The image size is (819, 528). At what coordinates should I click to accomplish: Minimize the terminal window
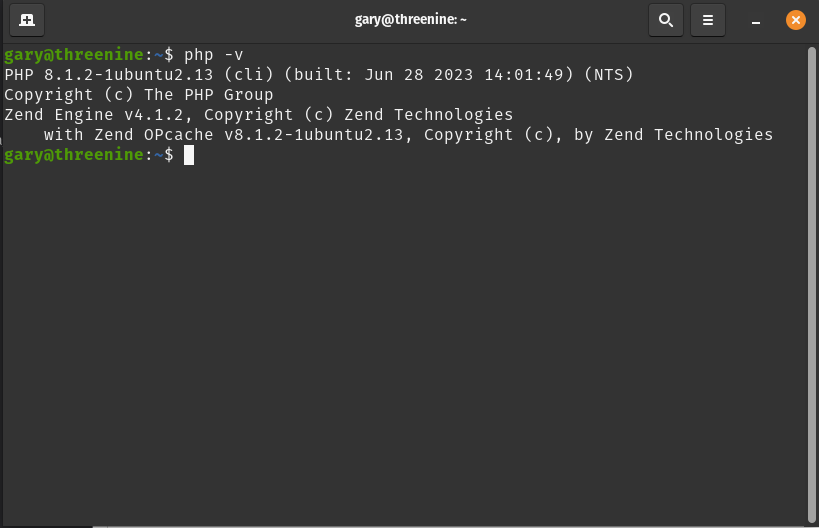[x=755, y=20]
